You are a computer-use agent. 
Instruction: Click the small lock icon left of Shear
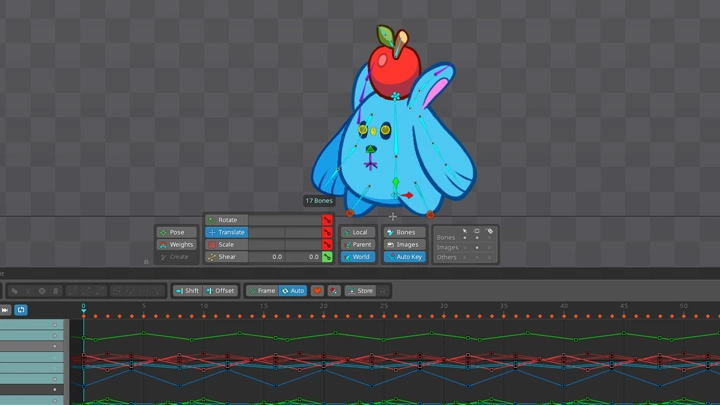tap(146, 262)
